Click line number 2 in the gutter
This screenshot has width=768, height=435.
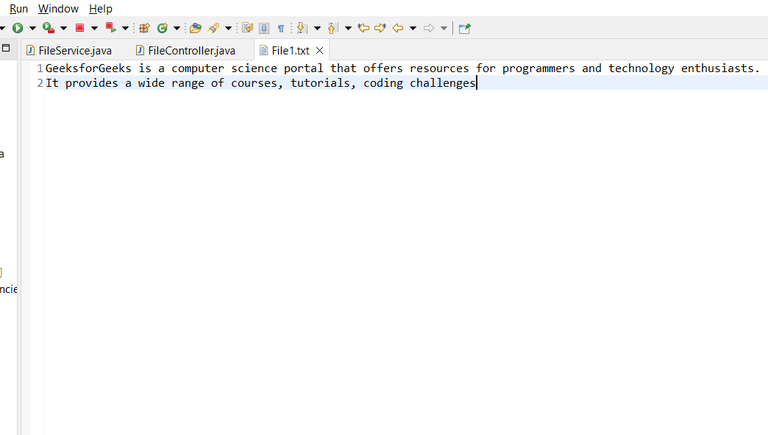point(40,83)
